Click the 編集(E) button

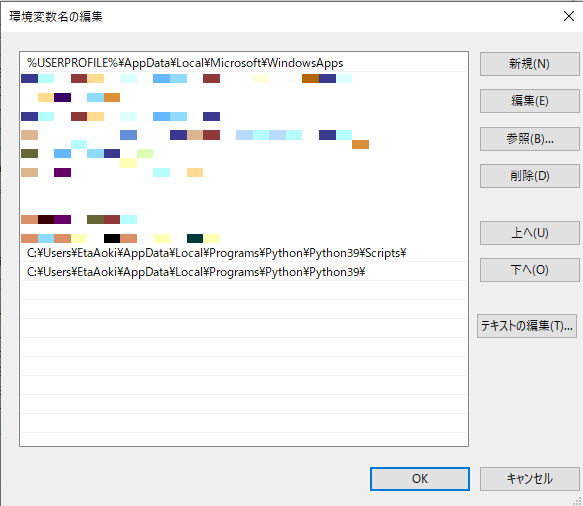pos(529,101)
